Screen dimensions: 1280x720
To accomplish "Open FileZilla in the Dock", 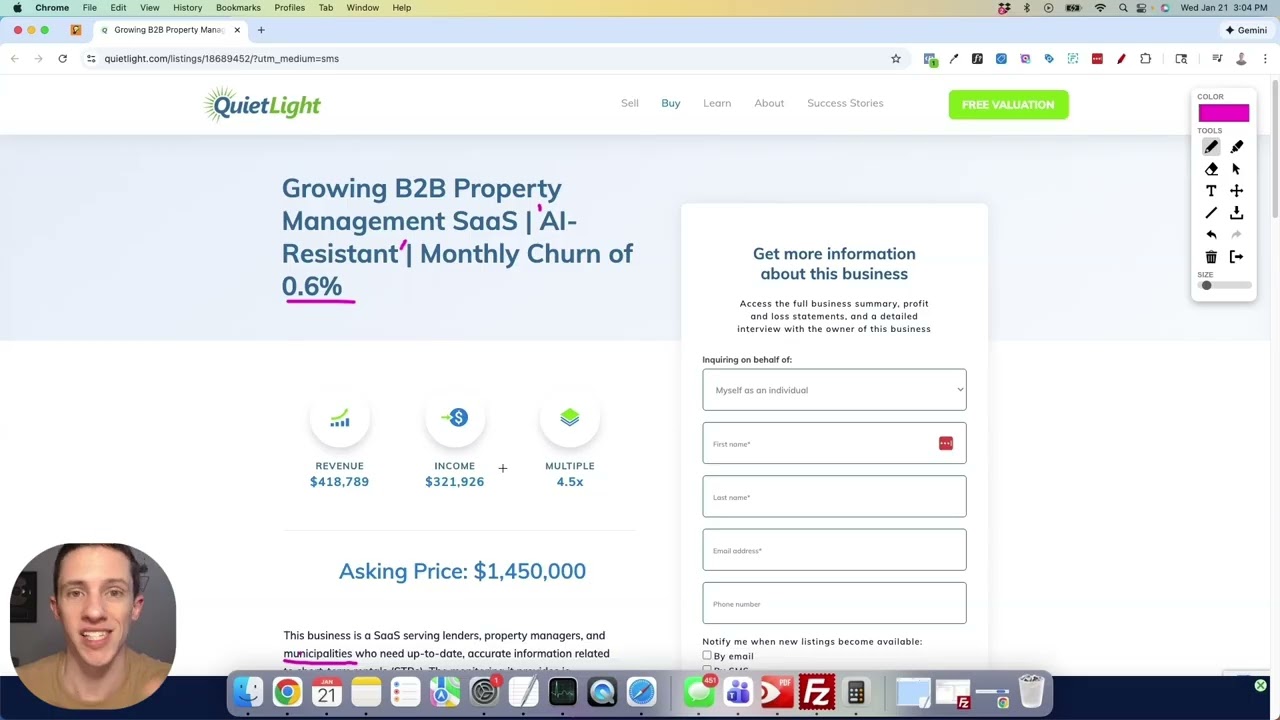I will 817,692.
